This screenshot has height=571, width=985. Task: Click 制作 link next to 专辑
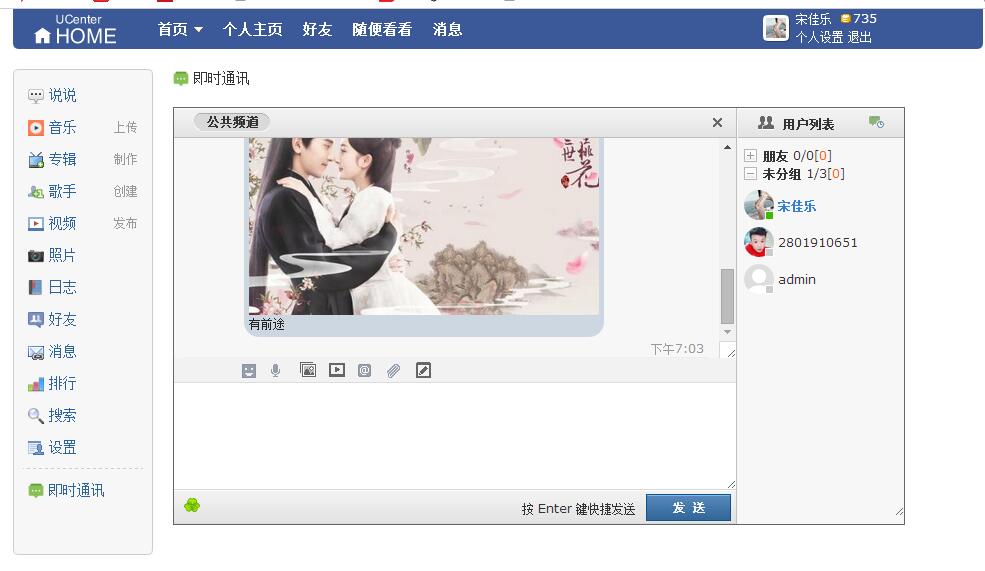point(126,160)
